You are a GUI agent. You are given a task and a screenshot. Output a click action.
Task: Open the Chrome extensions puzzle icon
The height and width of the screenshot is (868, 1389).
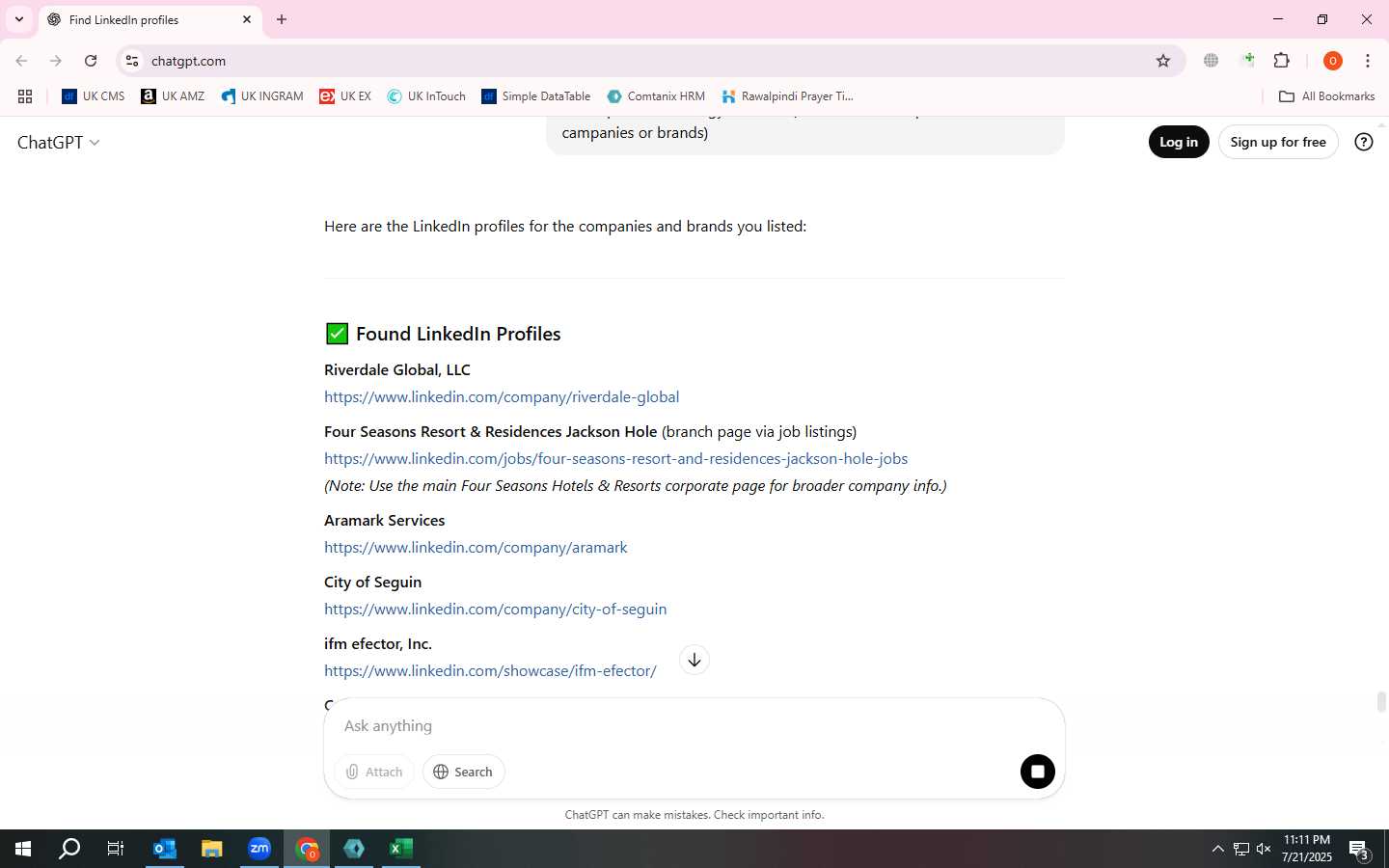click(1282, 61)
